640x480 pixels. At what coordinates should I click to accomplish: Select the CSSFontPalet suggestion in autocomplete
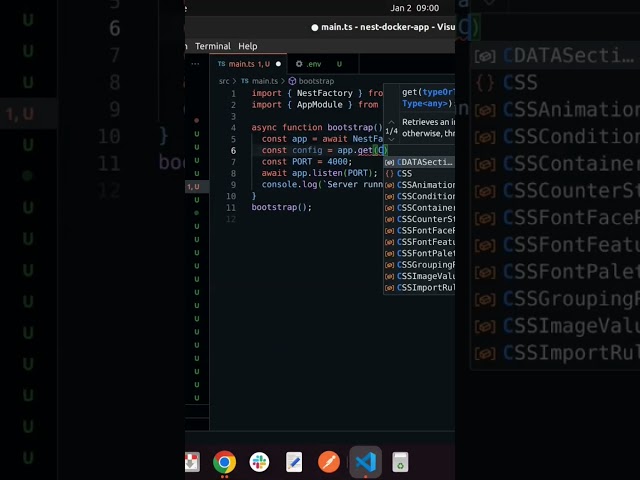point(419,253)
